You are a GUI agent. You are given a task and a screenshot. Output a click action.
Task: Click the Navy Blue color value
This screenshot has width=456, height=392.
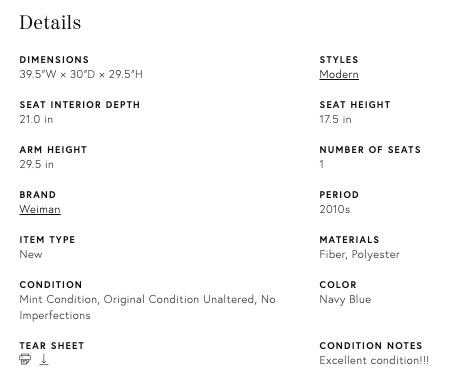(345, 300)
